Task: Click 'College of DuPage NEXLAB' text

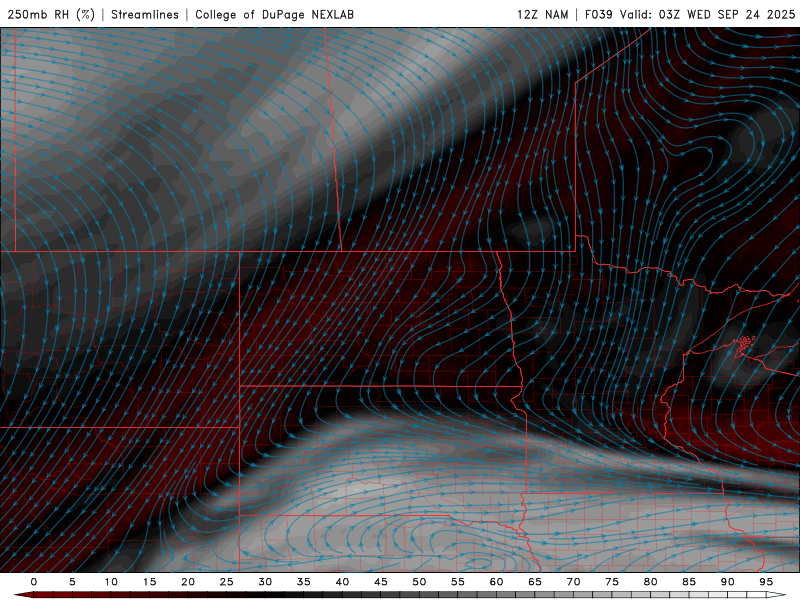Action: pos(274,15)
